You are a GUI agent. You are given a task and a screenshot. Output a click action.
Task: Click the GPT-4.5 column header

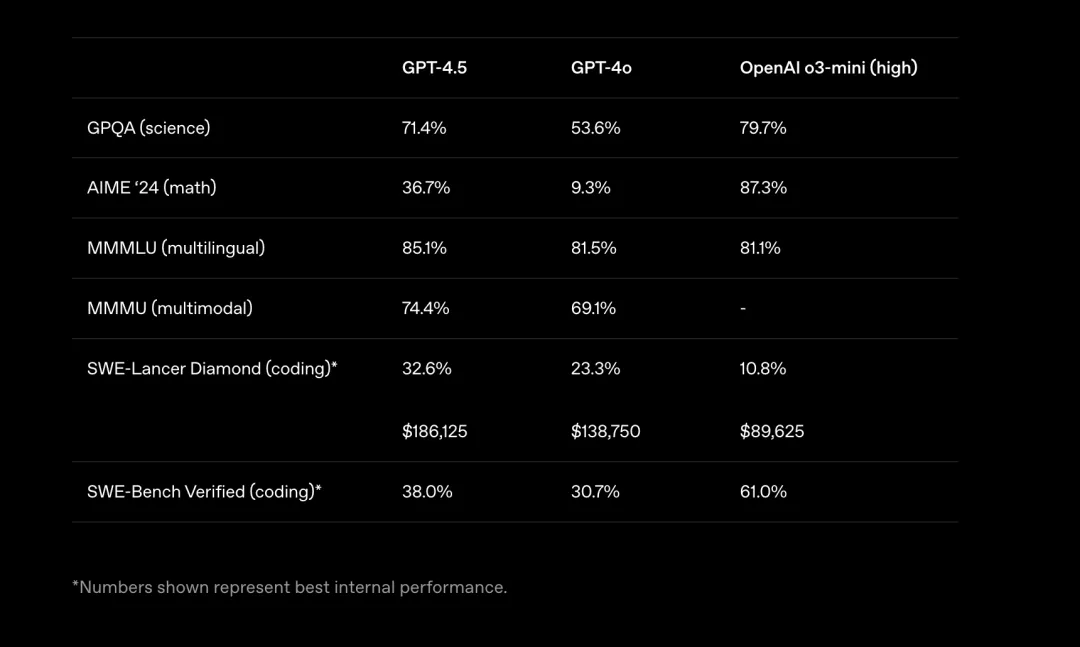coord(434,68)
